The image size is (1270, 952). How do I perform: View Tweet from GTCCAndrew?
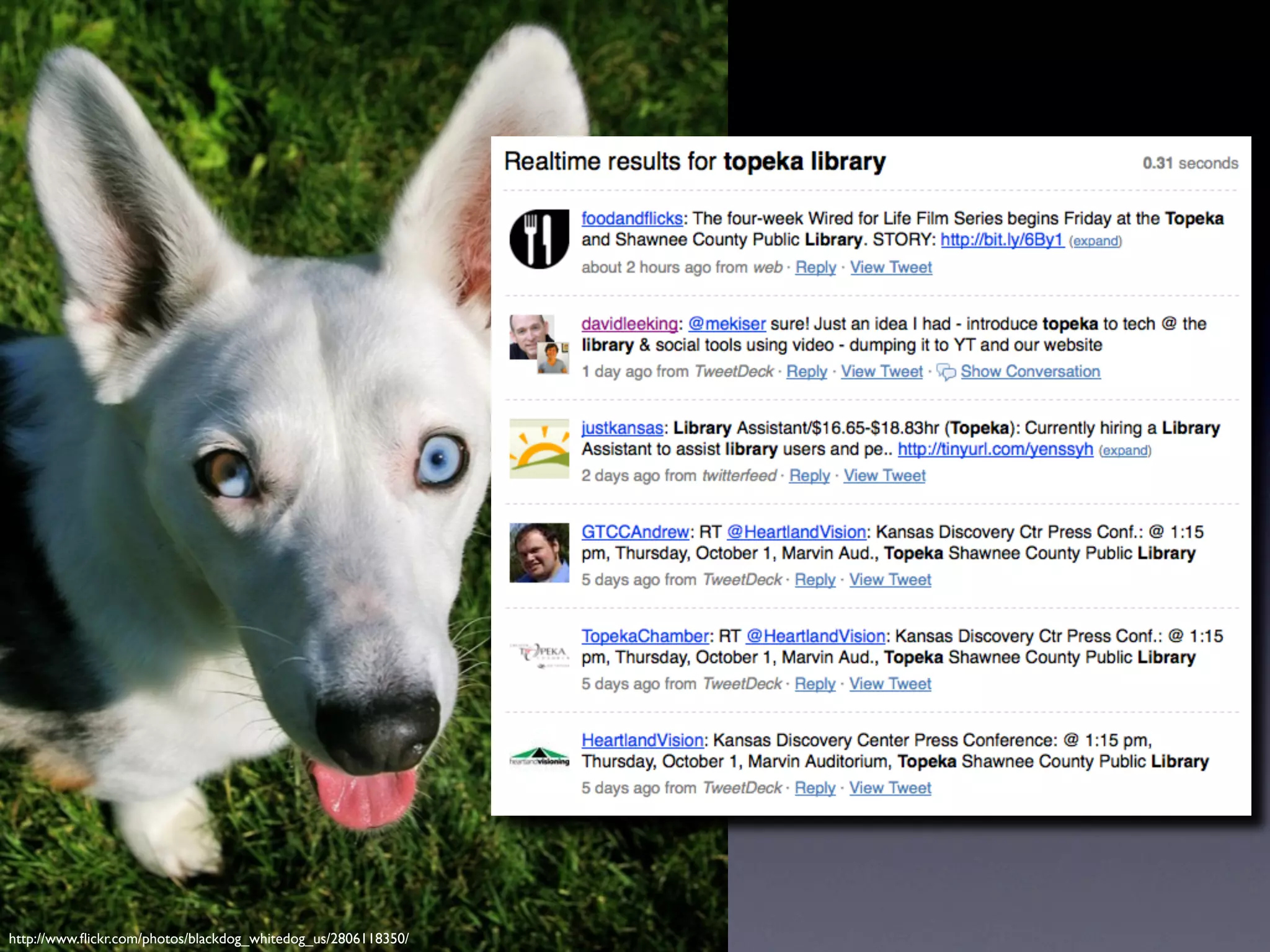point(890,580)
